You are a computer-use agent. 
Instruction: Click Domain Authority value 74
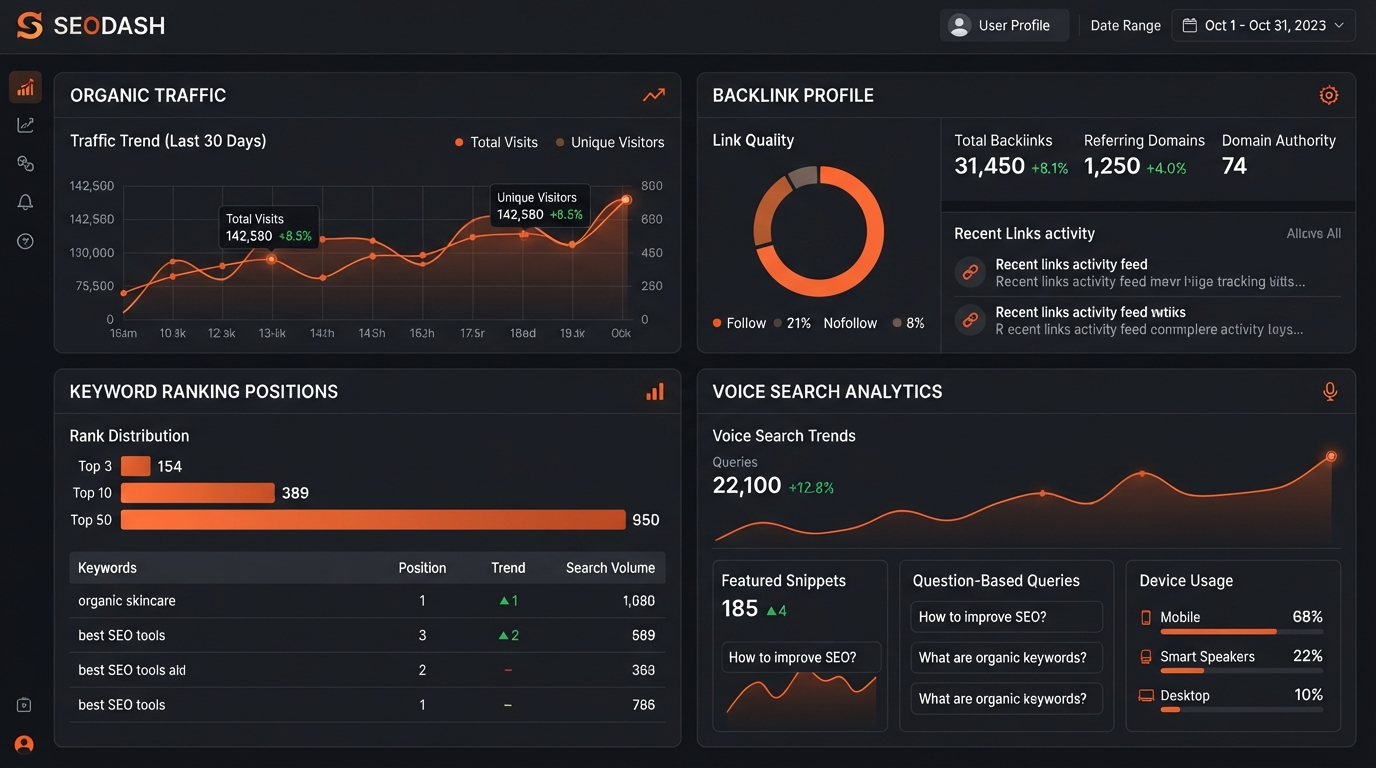(x=1234, y=166)
